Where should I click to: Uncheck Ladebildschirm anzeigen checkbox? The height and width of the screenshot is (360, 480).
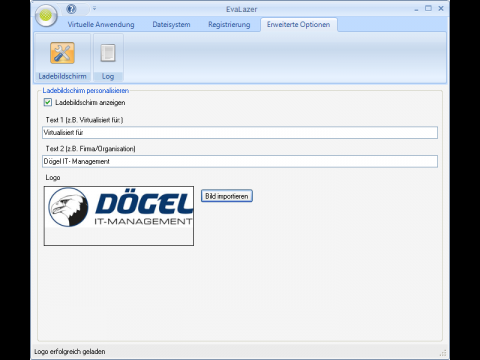click(x=48, y=102)
